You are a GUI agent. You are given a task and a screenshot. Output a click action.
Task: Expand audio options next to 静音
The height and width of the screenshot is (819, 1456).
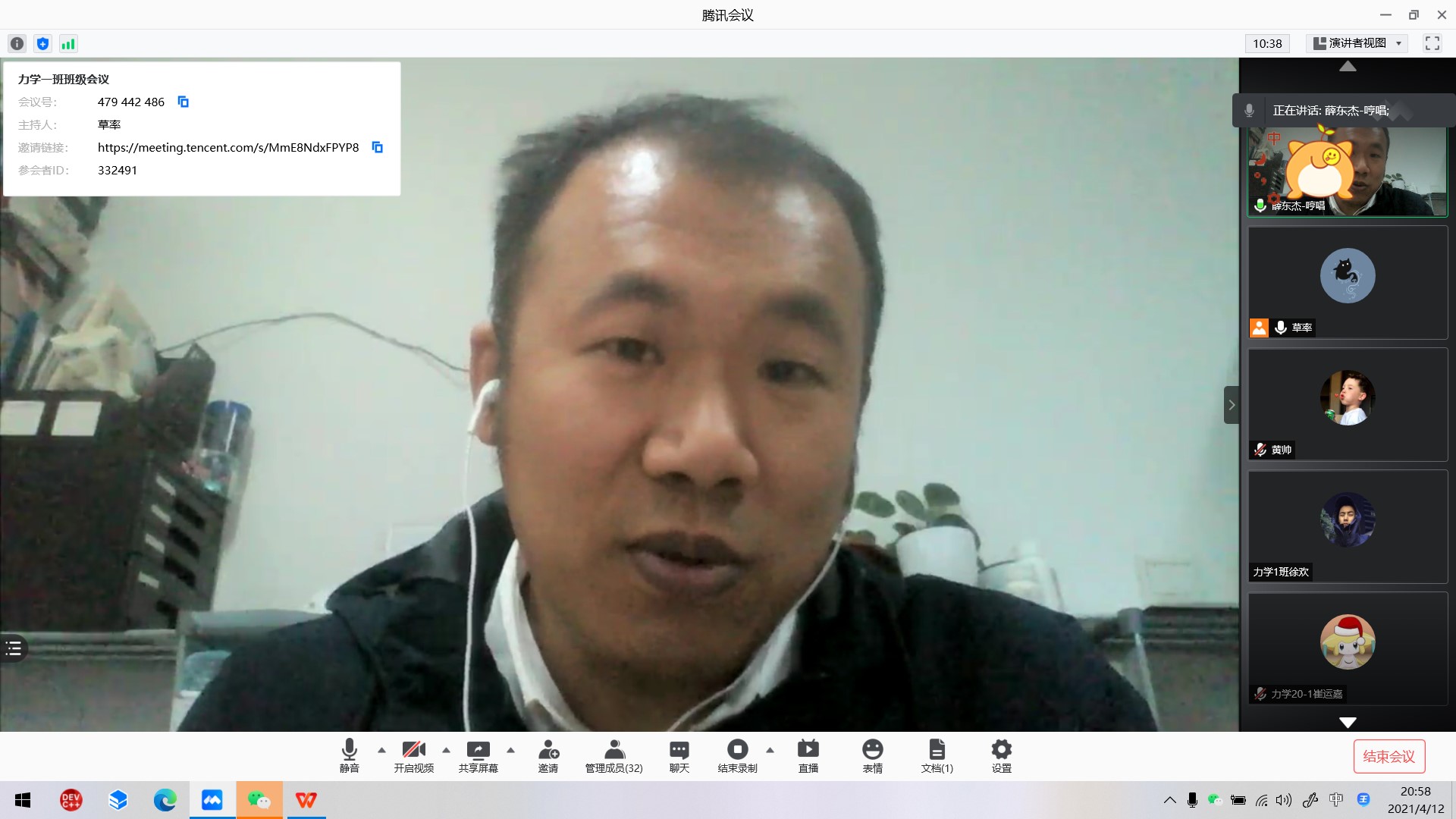click(381, 750)
